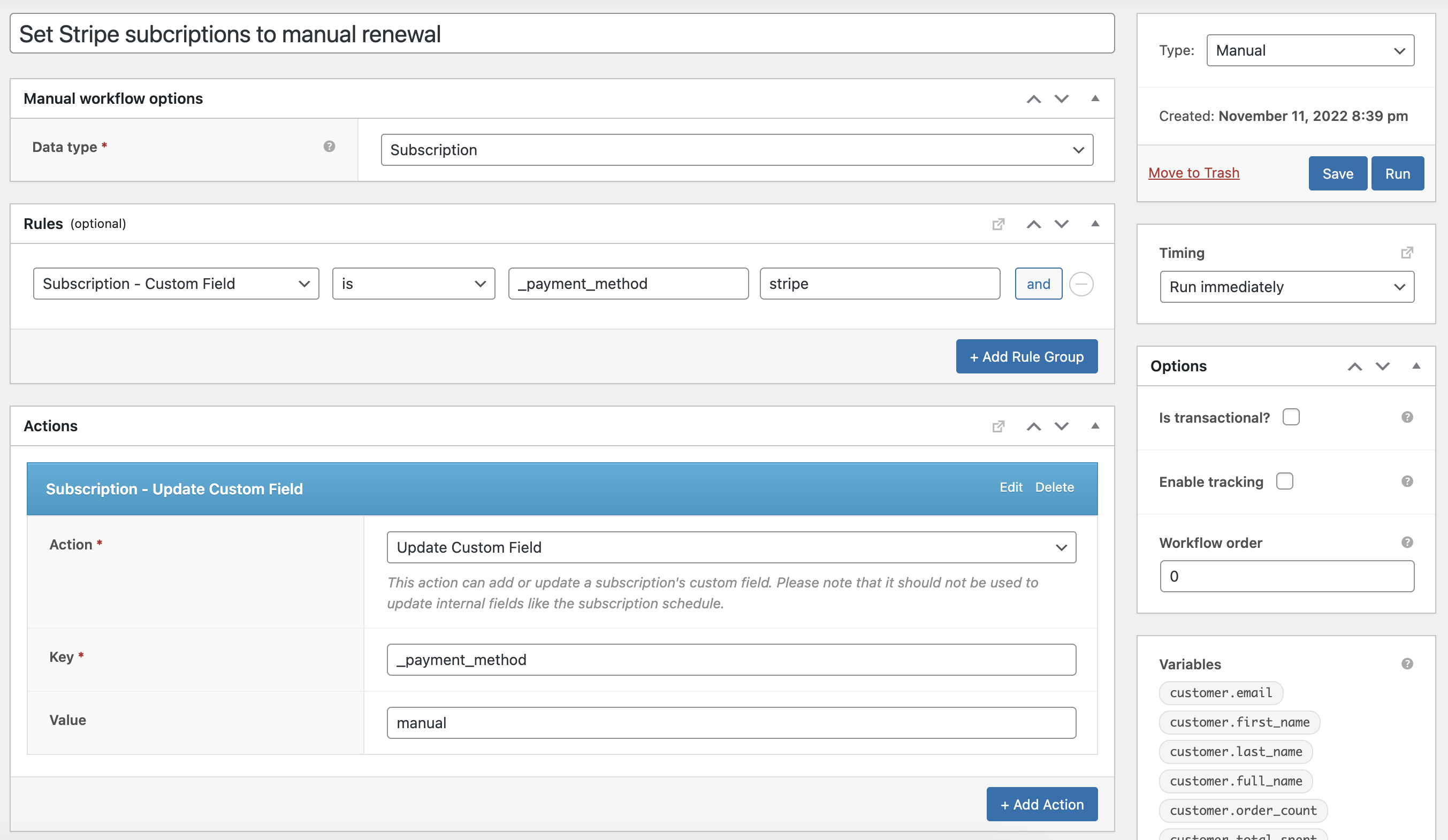Remove the rule with the minus icon
The image size is (1448, 840).
coord(1081,284)
